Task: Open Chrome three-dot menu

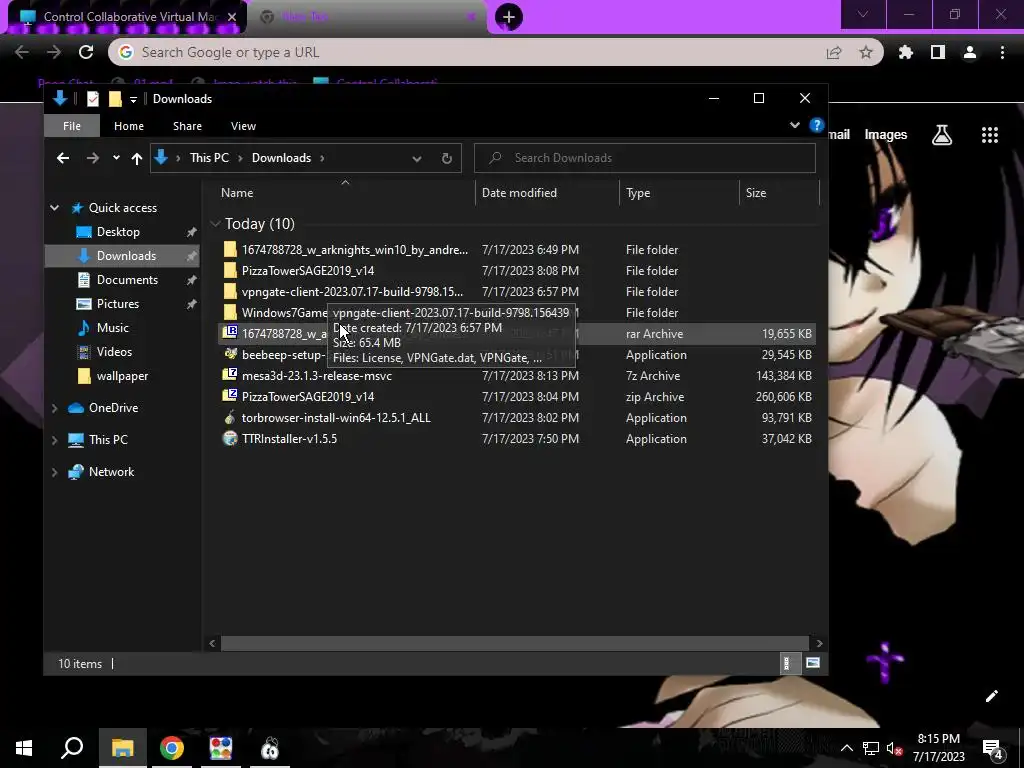Action: tap(1002, 52)
